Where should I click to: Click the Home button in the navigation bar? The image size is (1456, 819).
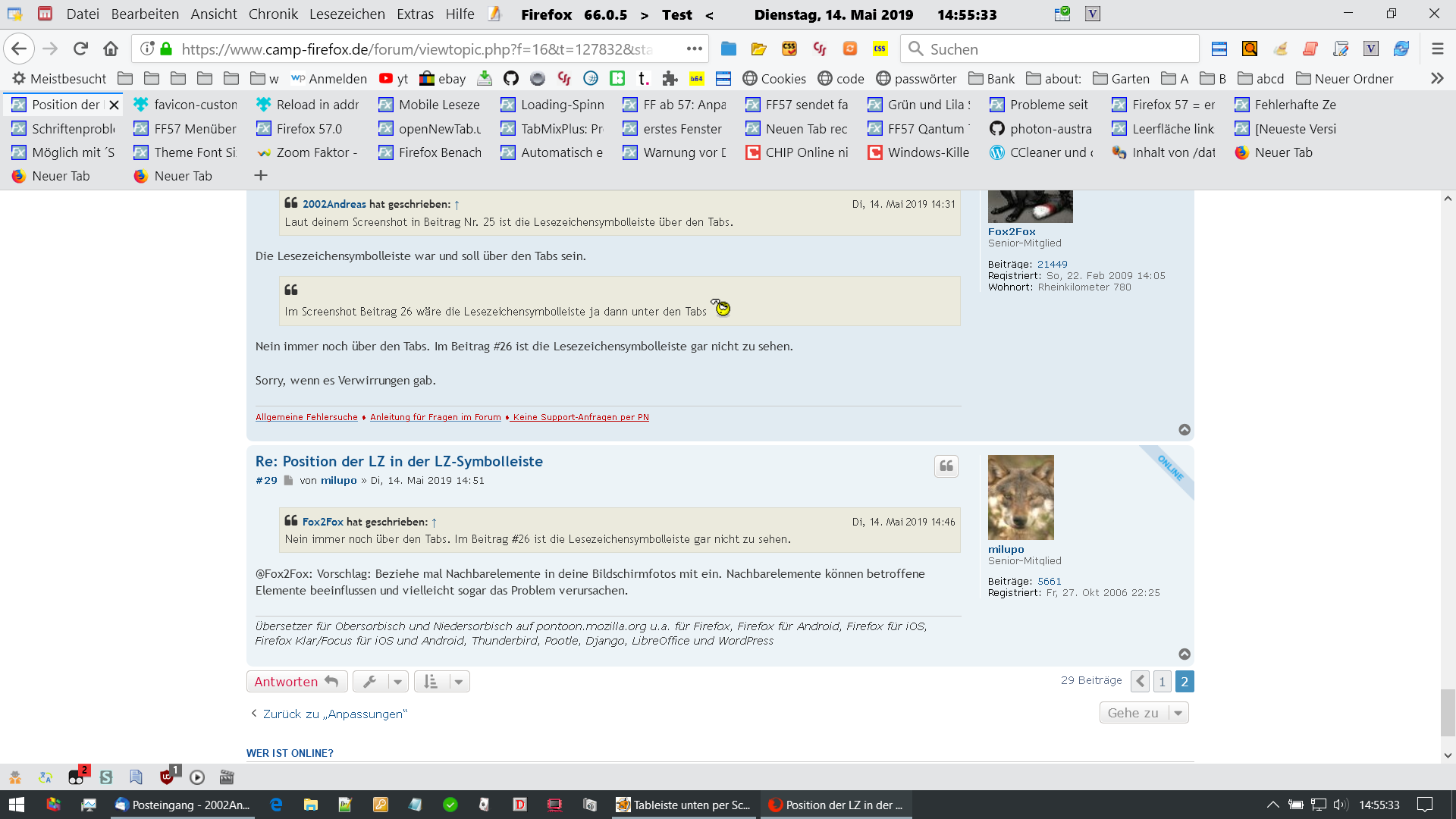[111, 49]
